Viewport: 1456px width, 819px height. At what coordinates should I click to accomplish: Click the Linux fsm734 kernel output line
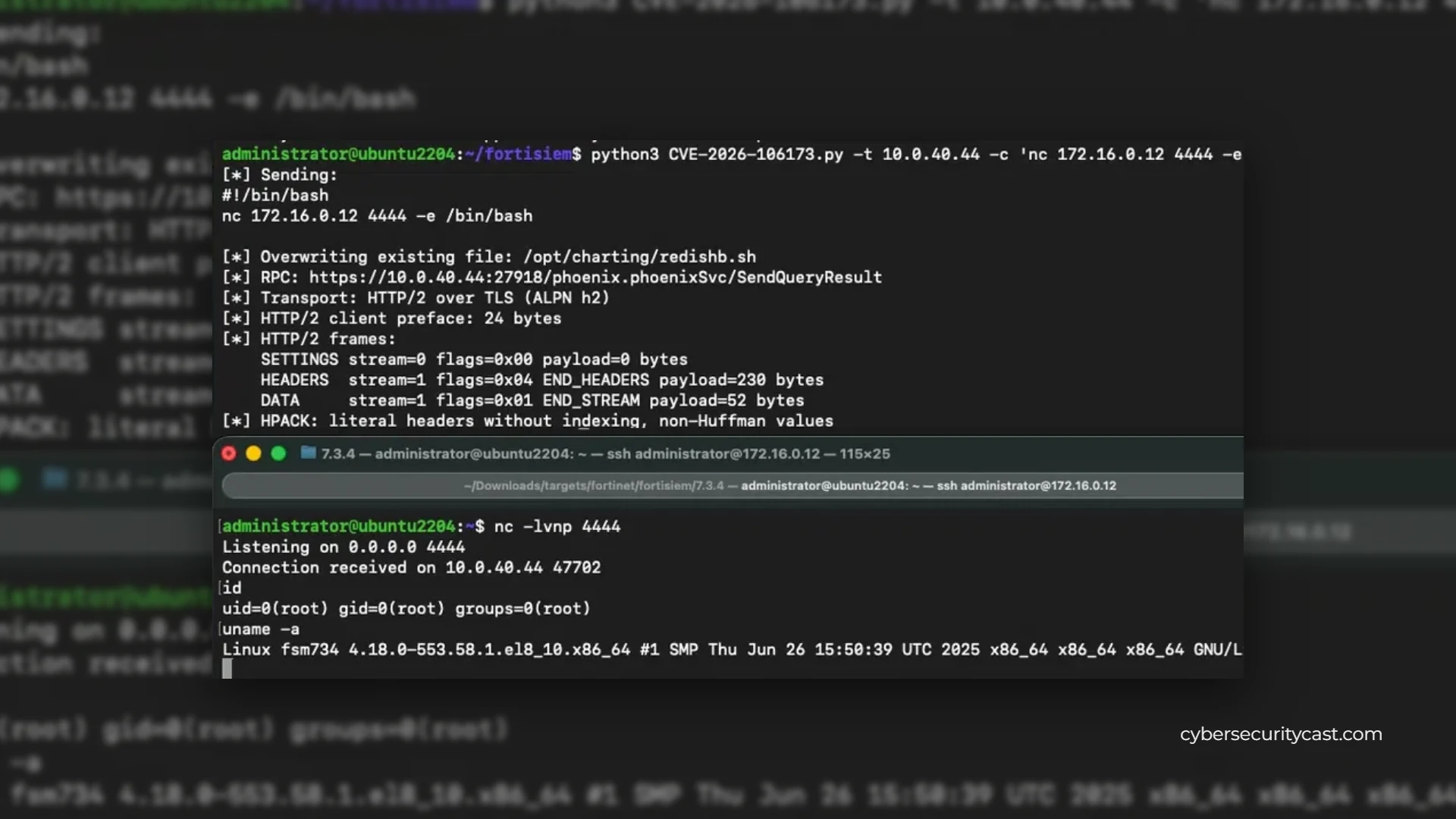pos(732,649)
